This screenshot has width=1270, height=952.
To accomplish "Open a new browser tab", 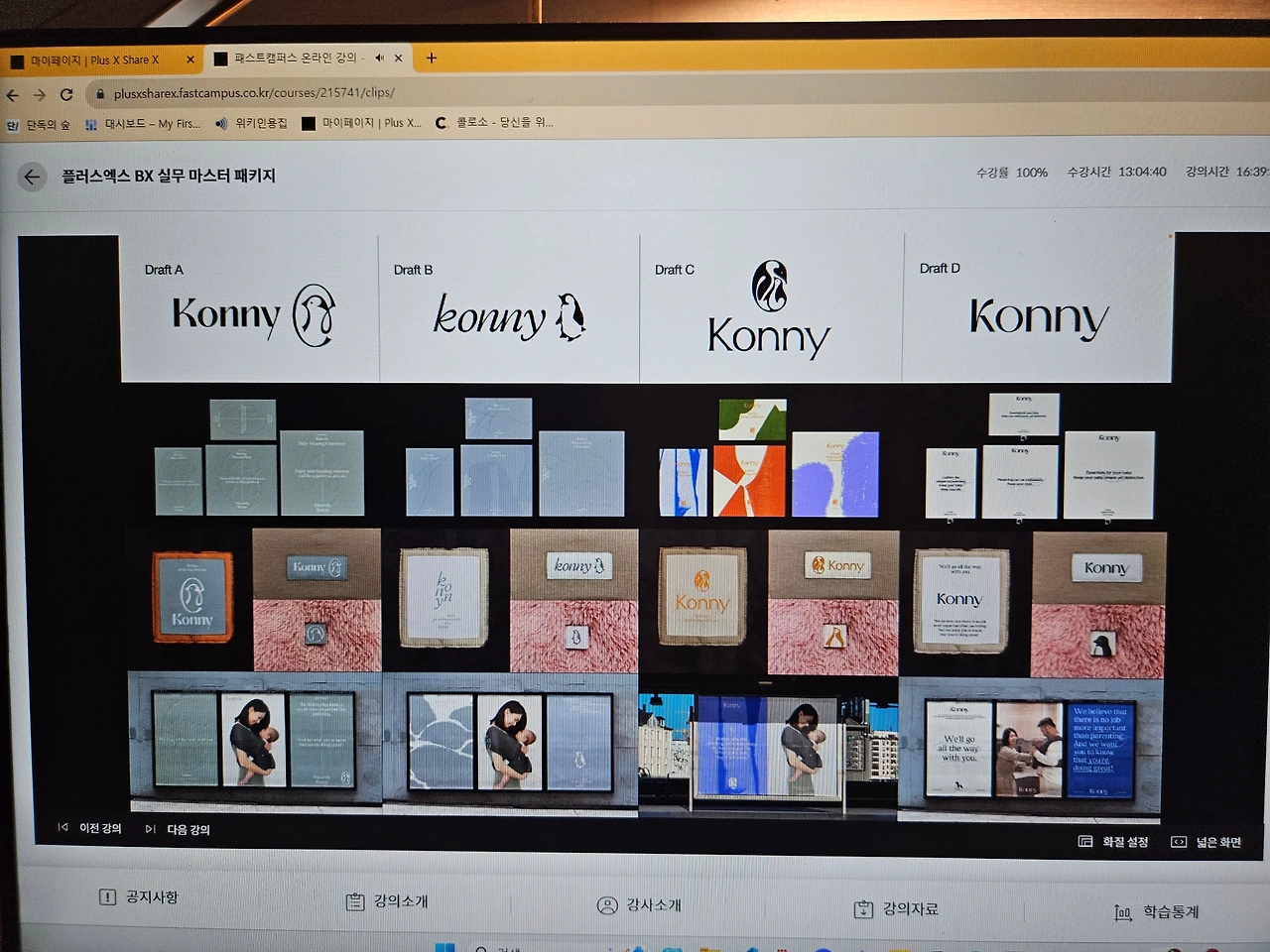I will [x=431, y=58].
